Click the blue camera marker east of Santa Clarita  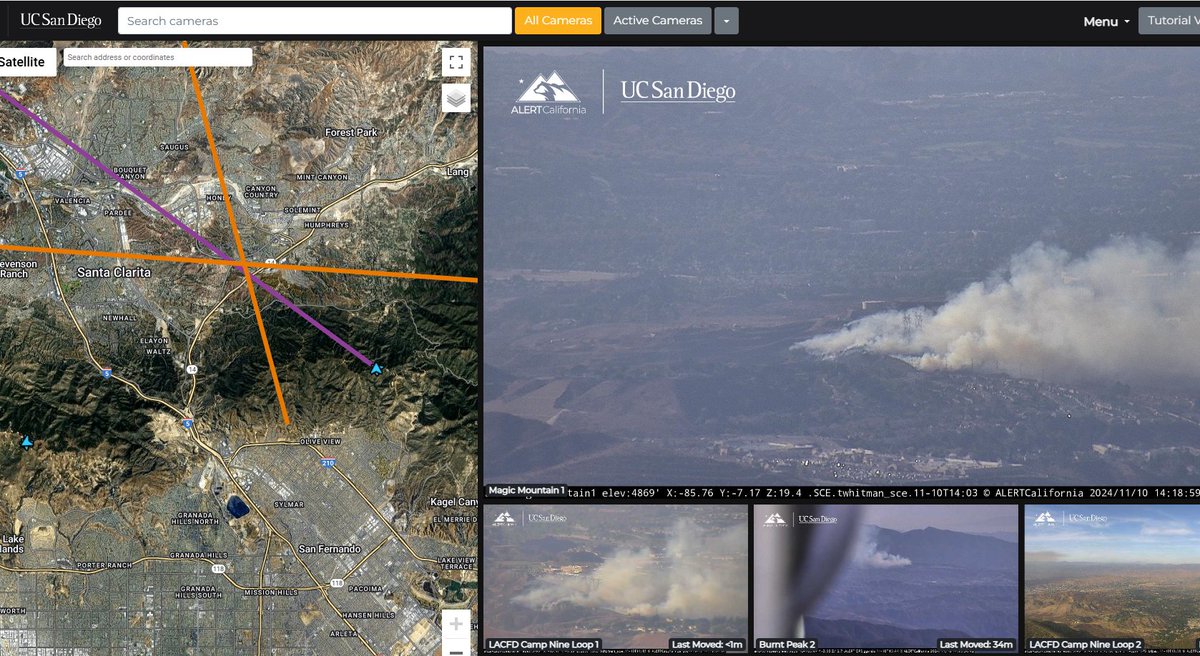click(x=376, y=369)
